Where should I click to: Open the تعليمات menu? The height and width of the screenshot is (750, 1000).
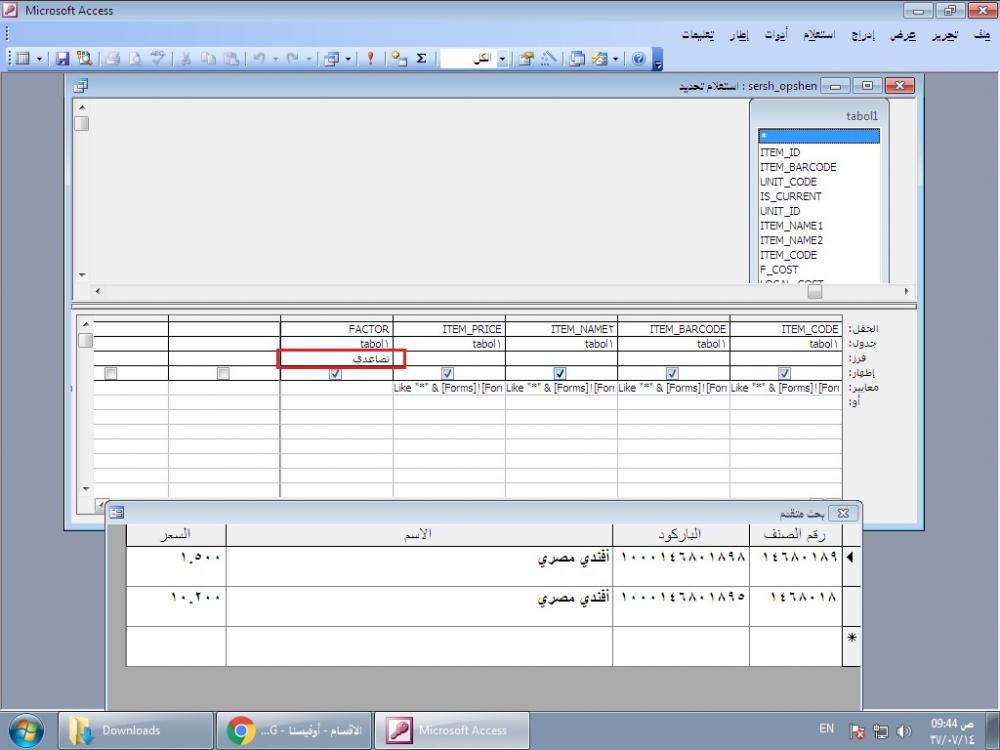tap(698, 34)
